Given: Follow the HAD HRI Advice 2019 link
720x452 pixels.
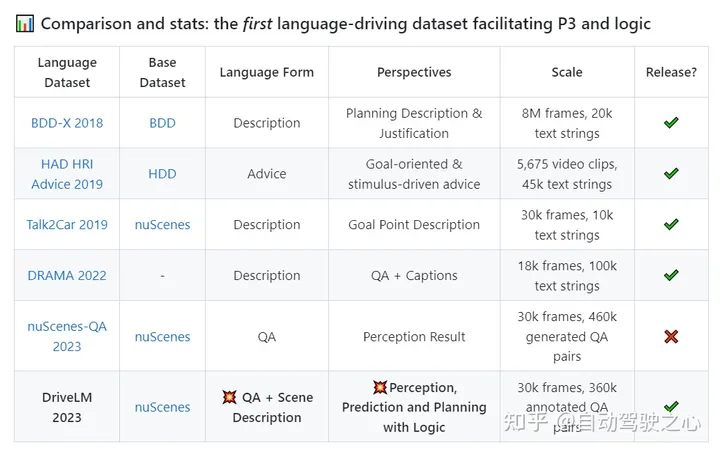Looking at the screenshot, I should click(67, 174).
